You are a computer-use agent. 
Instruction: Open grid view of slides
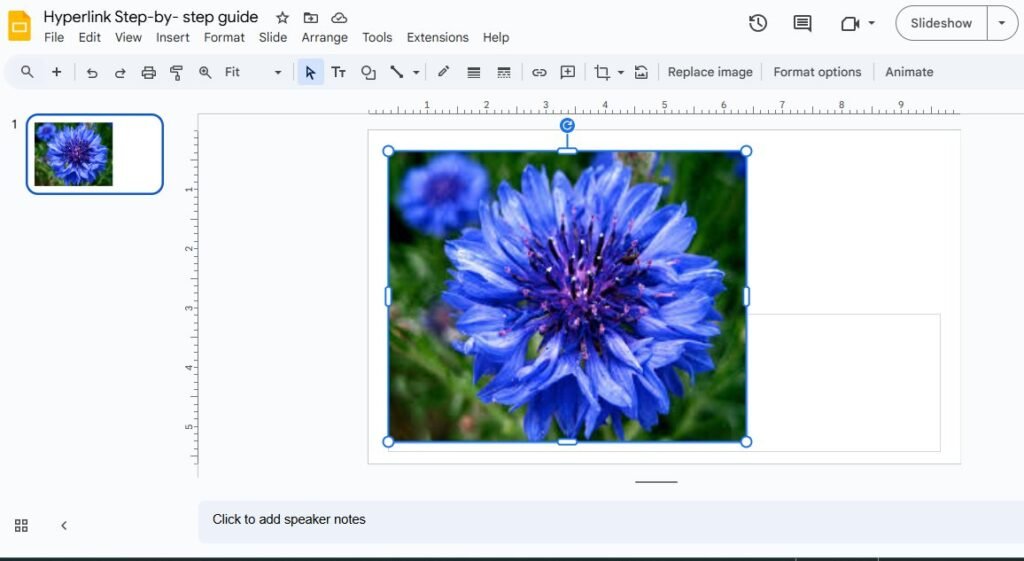pyautogui.click(x=21, y=525)
